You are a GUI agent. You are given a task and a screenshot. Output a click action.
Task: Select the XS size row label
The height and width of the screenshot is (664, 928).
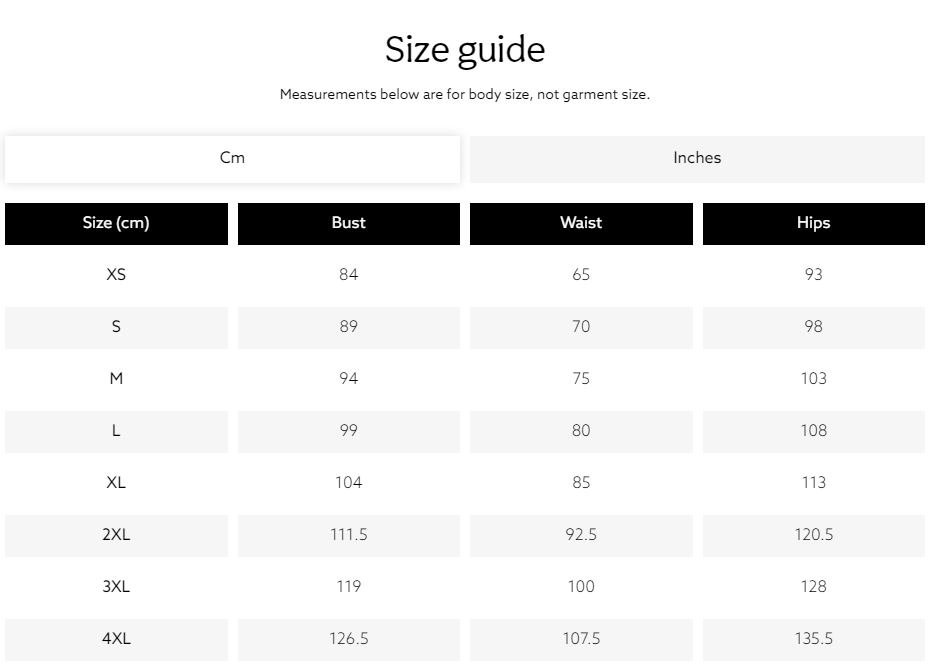point(116,275)
